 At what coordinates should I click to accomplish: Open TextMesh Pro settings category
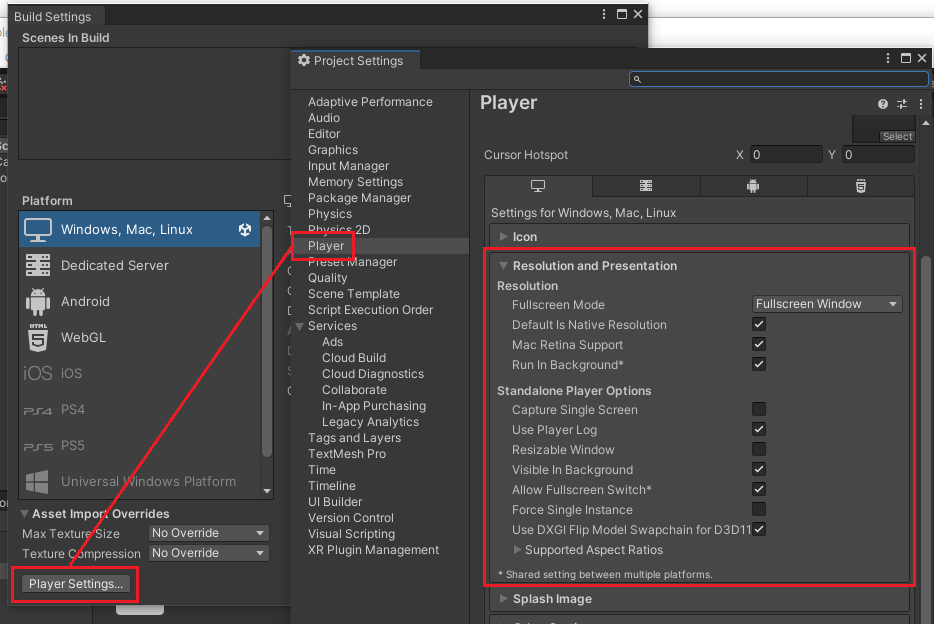point(347,454)
